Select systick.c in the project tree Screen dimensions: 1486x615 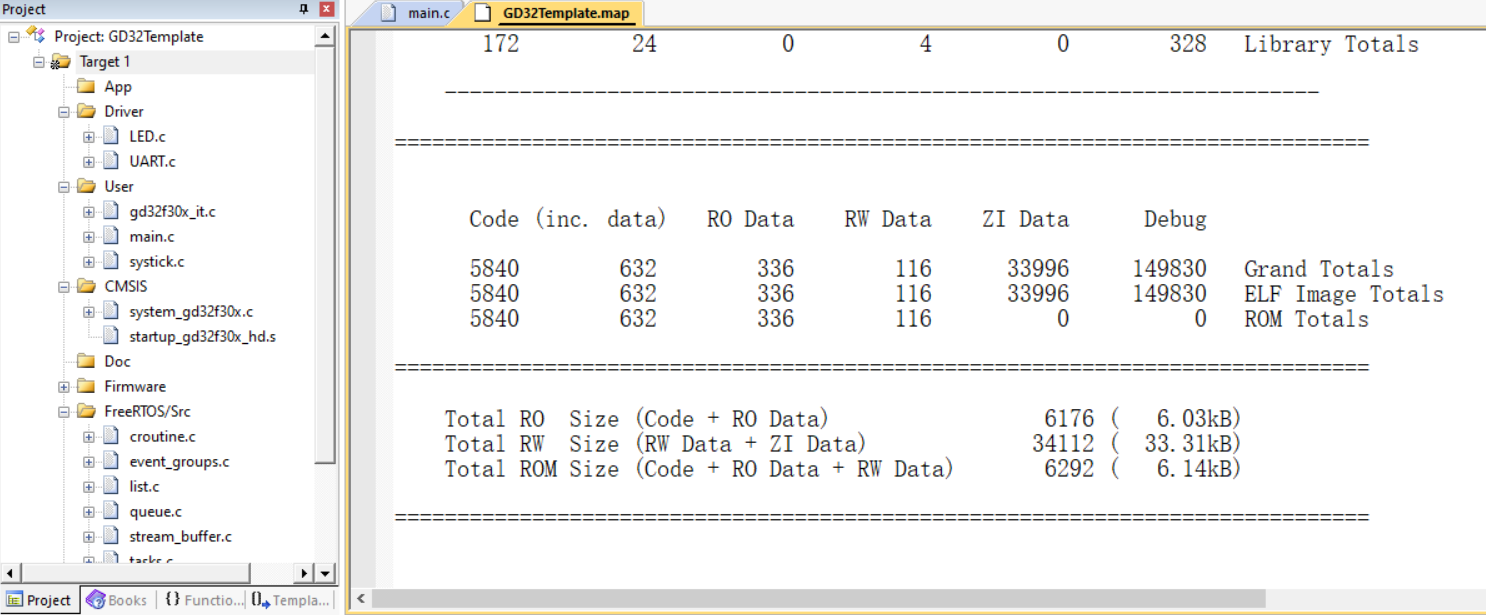click(x=157, y=261)
